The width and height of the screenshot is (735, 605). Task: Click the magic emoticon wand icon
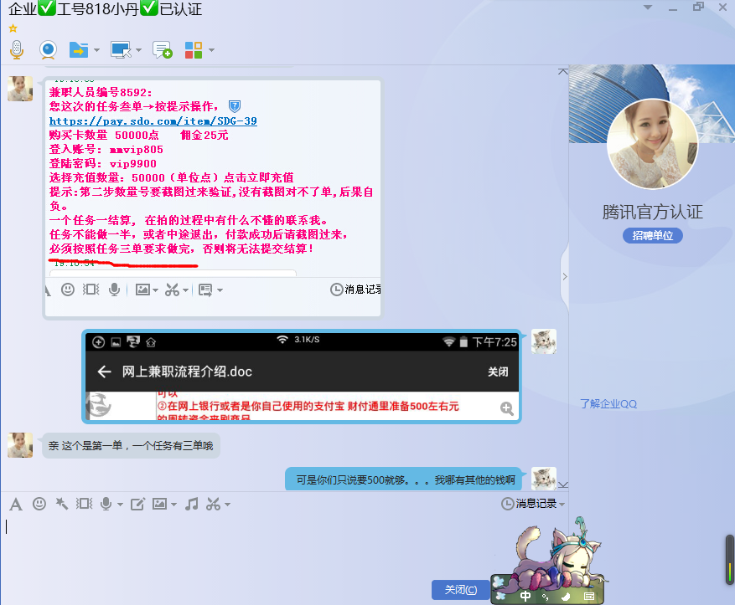coord(61,504)
